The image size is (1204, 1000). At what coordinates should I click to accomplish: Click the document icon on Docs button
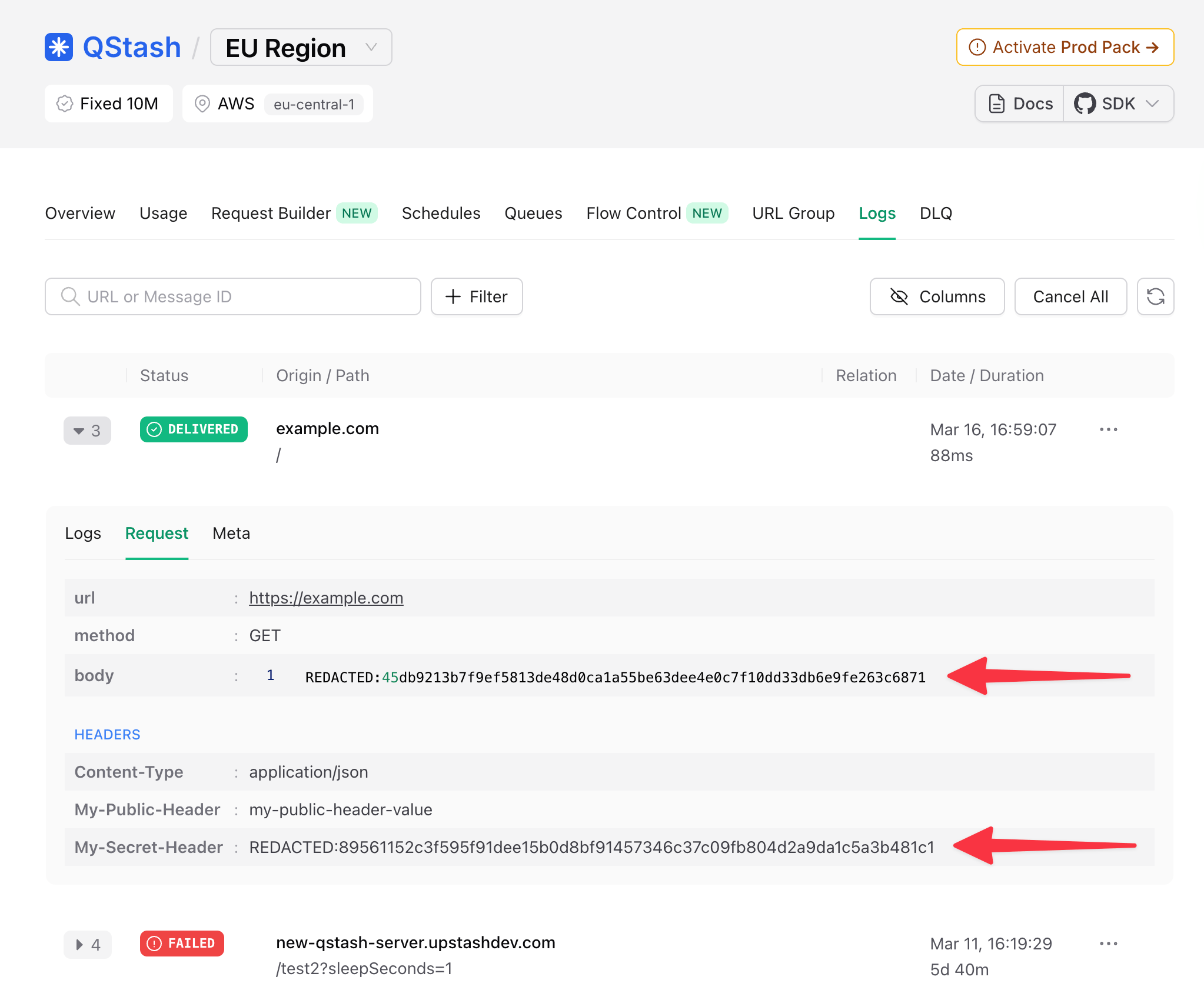click(996, 104)
